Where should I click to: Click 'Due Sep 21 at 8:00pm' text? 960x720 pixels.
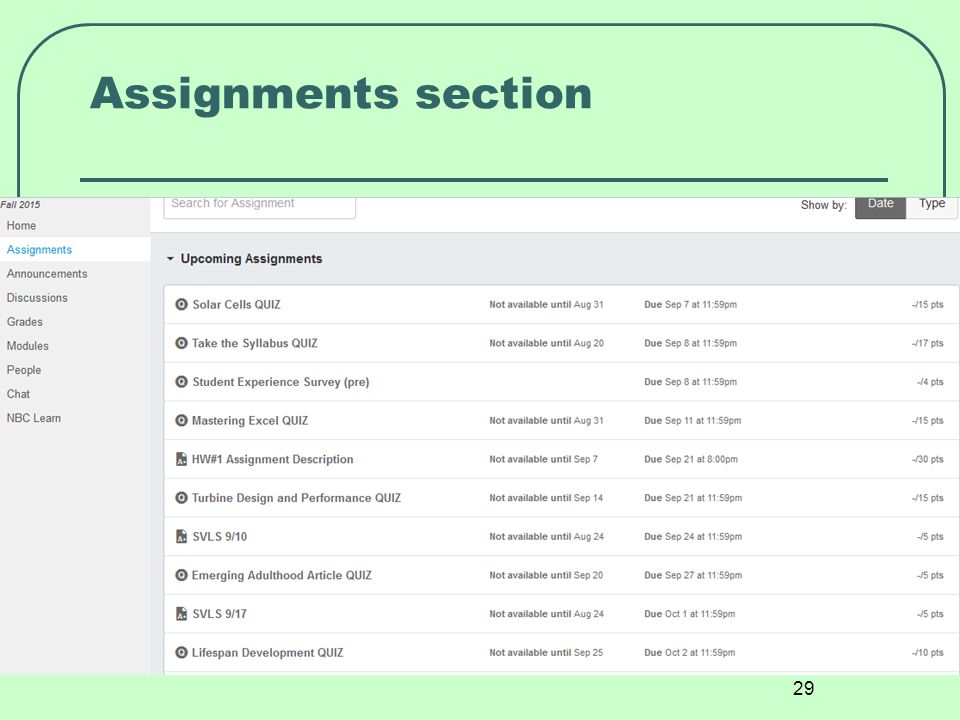[691, 459]
